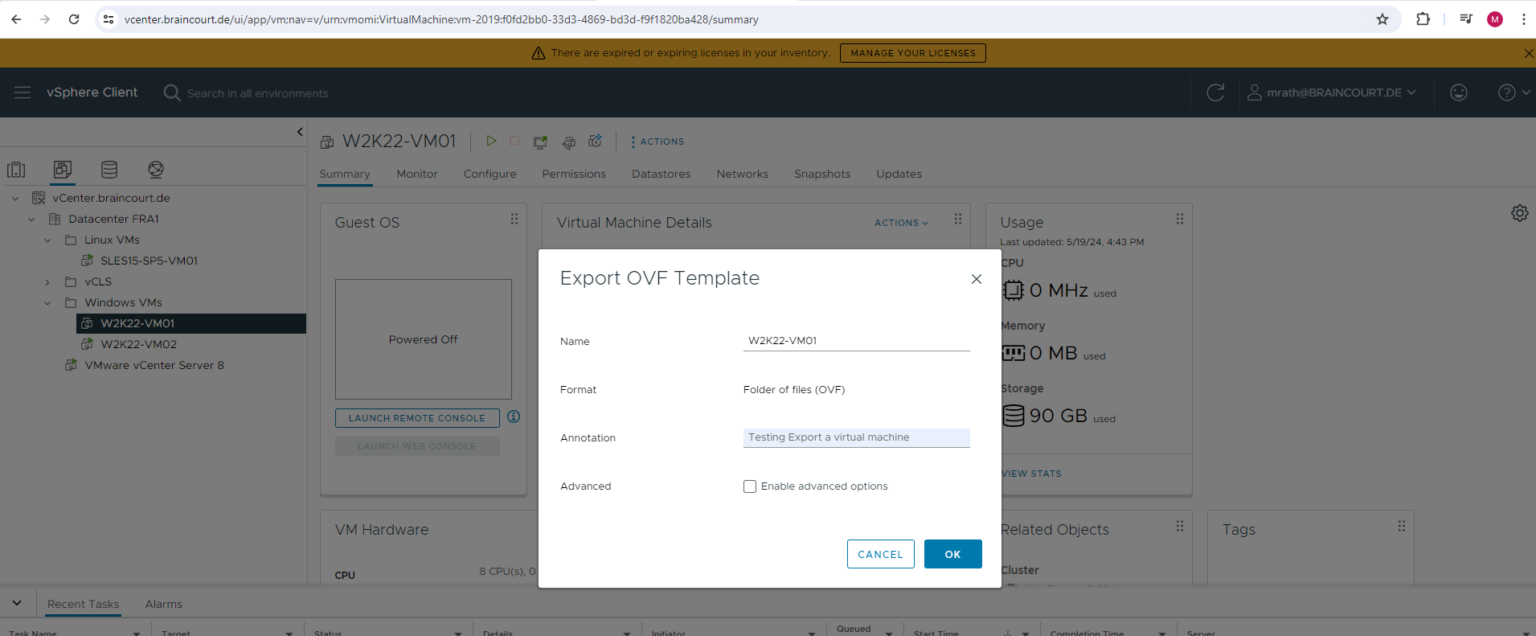Switch to the Storage inventory icon
This screenshot has height=636, width=1536.
point(109,169)
